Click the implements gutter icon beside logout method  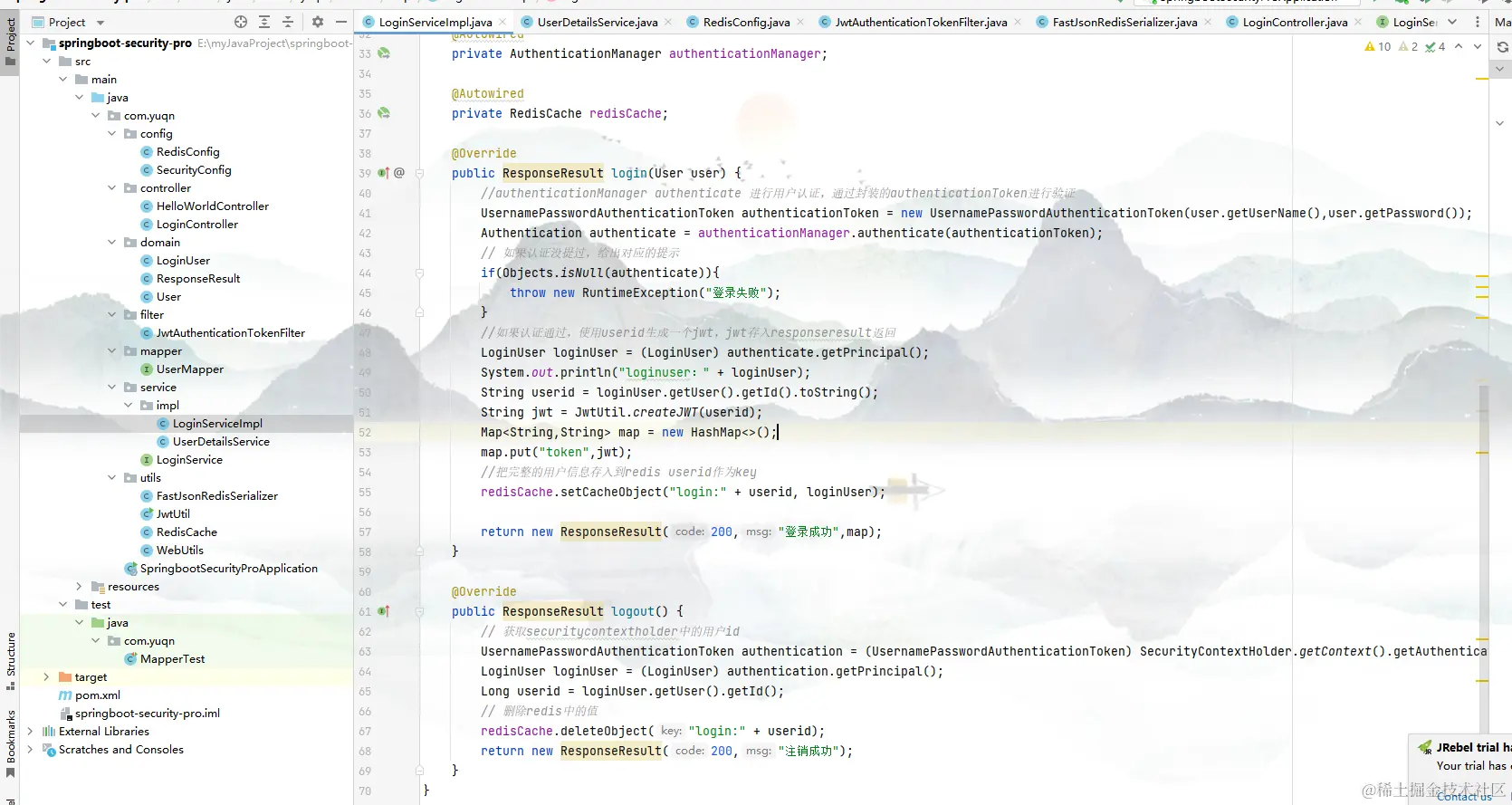click(383, 611)
